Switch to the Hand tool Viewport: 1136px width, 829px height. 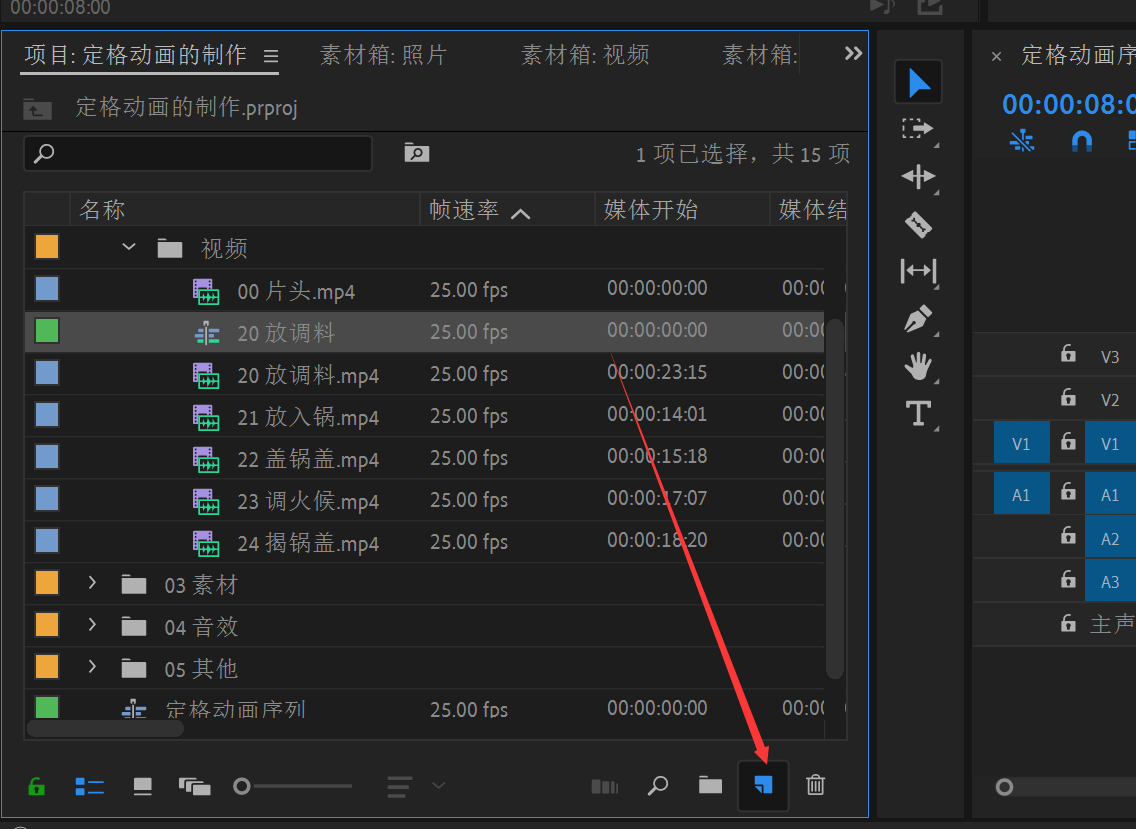[919, 366]
